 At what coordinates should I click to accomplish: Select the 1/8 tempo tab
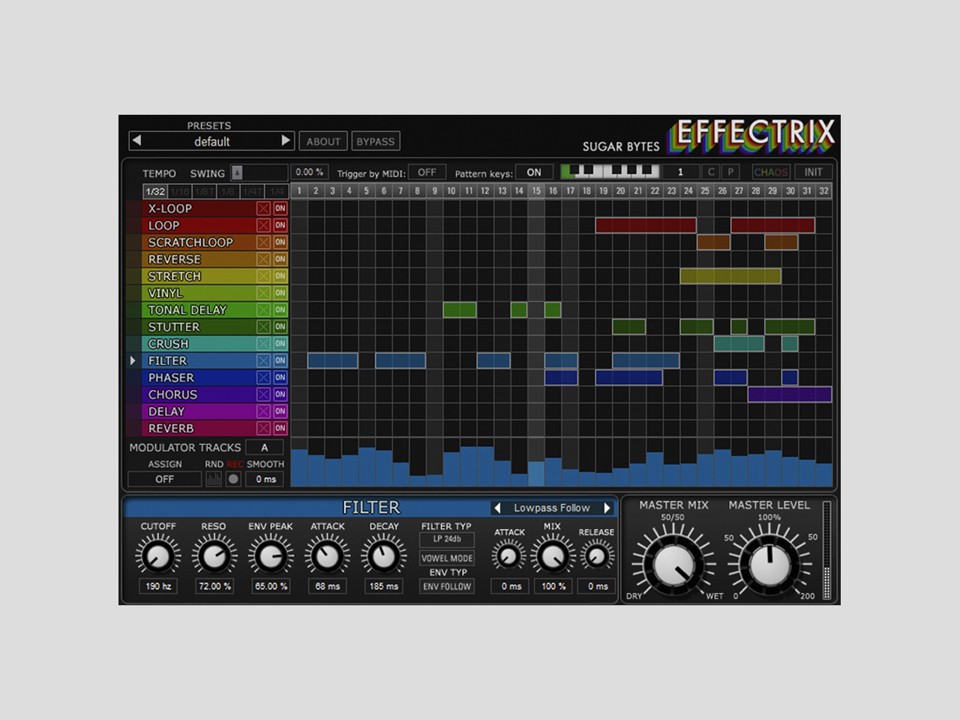coord(228,192)
